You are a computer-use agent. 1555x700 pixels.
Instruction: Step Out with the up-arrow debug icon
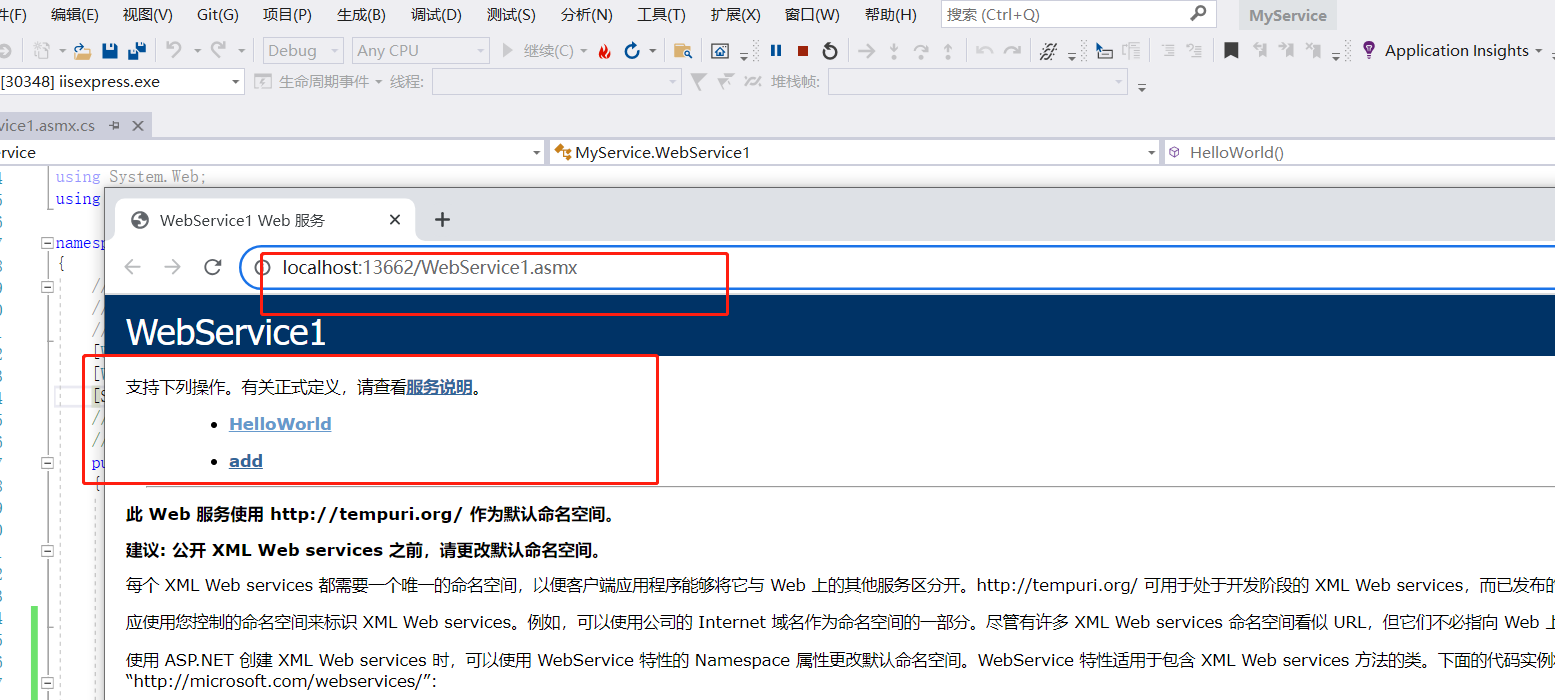pos(948,51)
